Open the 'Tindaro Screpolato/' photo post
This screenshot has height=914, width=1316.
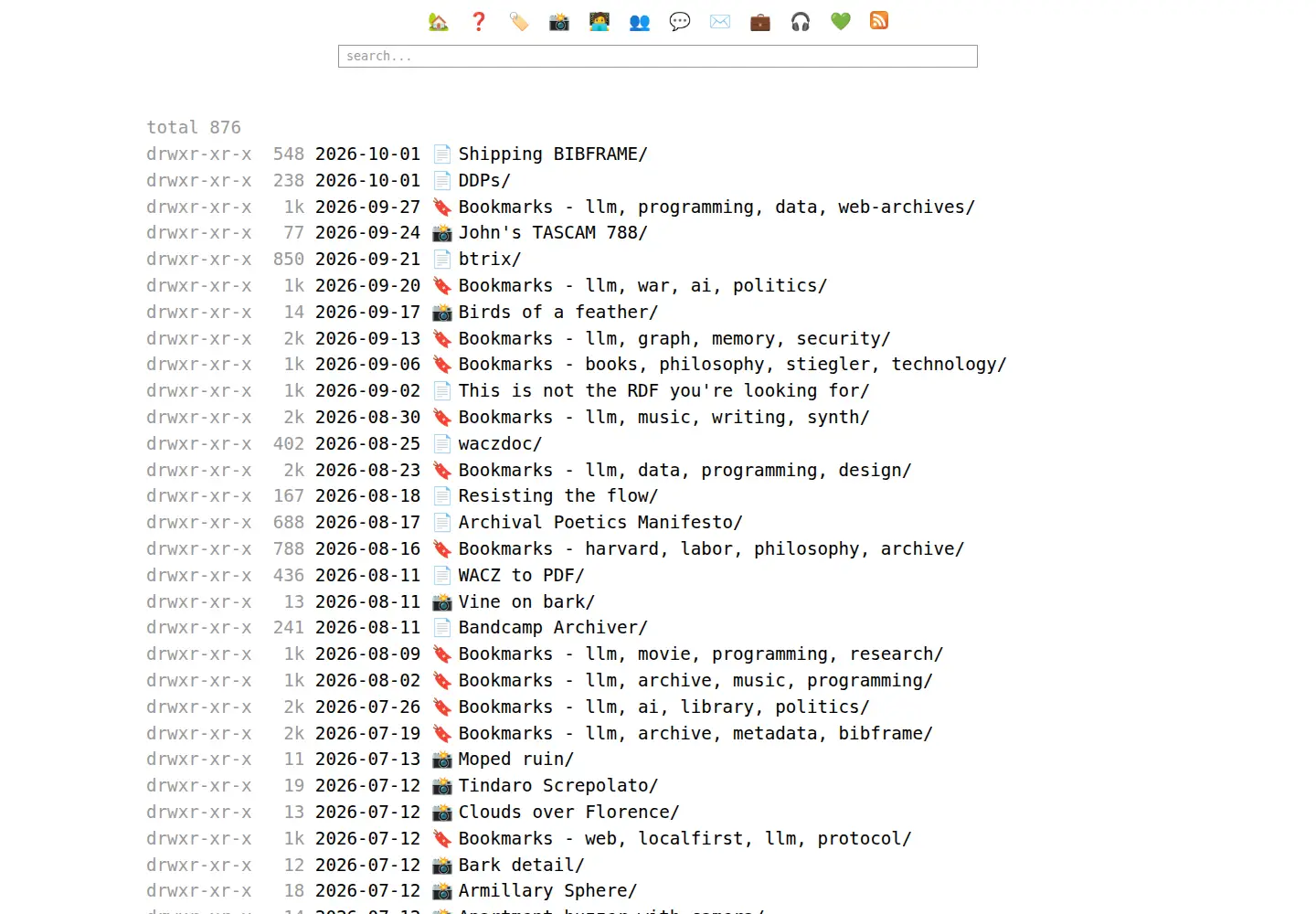pos(558,785)
